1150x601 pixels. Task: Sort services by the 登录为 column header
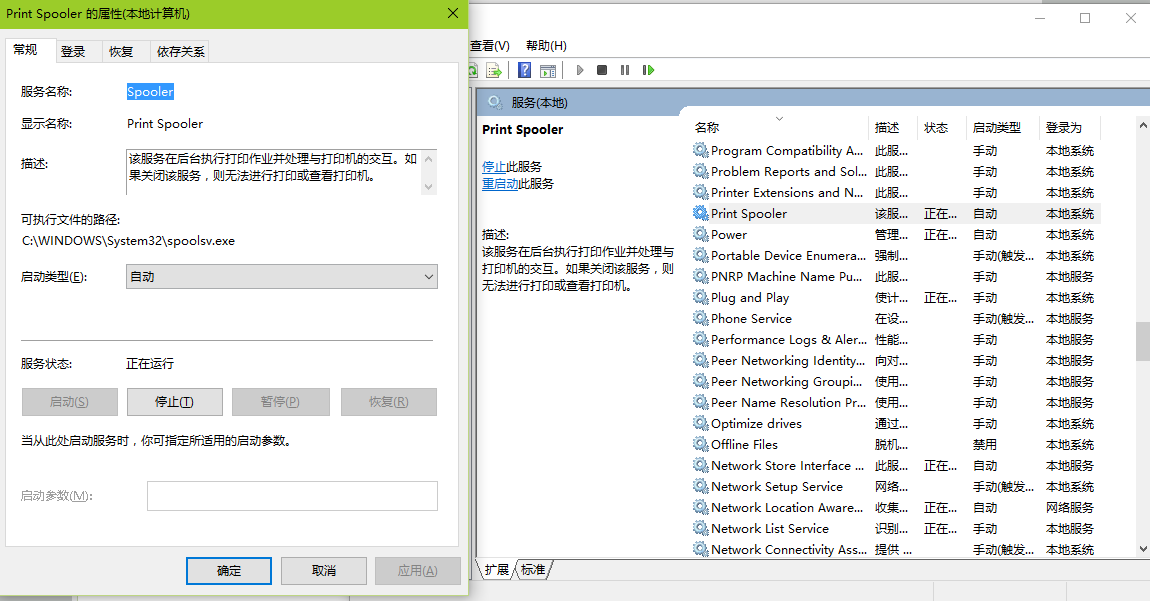pyautogui.click(x=1071, y=128)
